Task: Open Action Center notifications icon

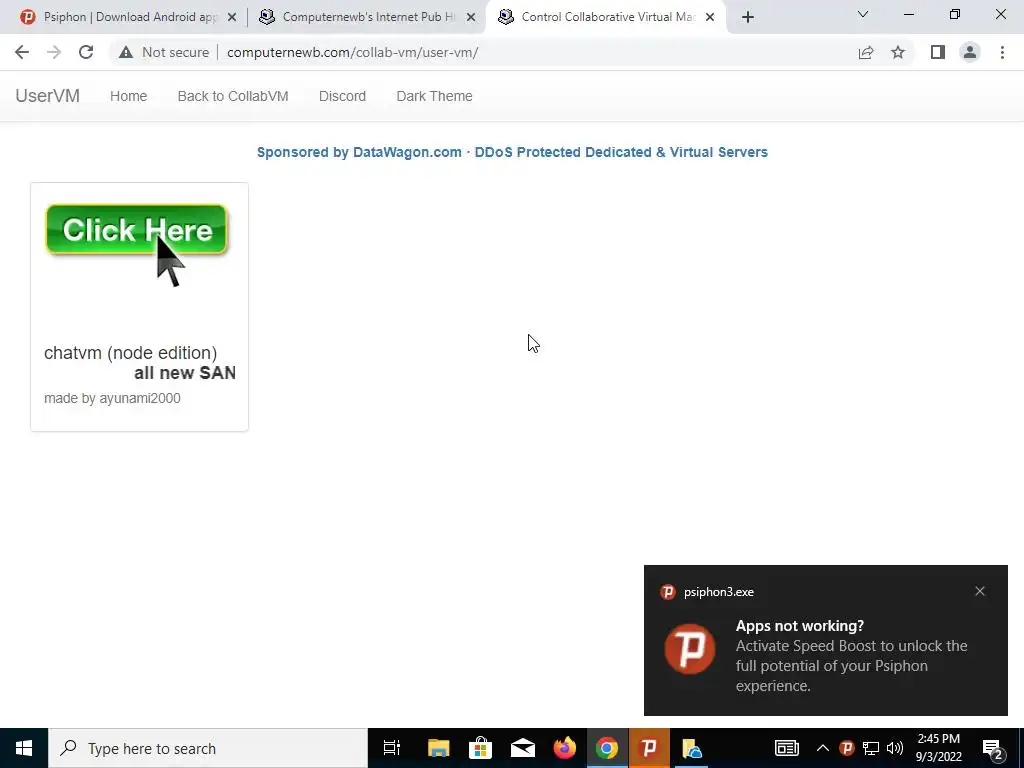Action: (x=993, y=750)
